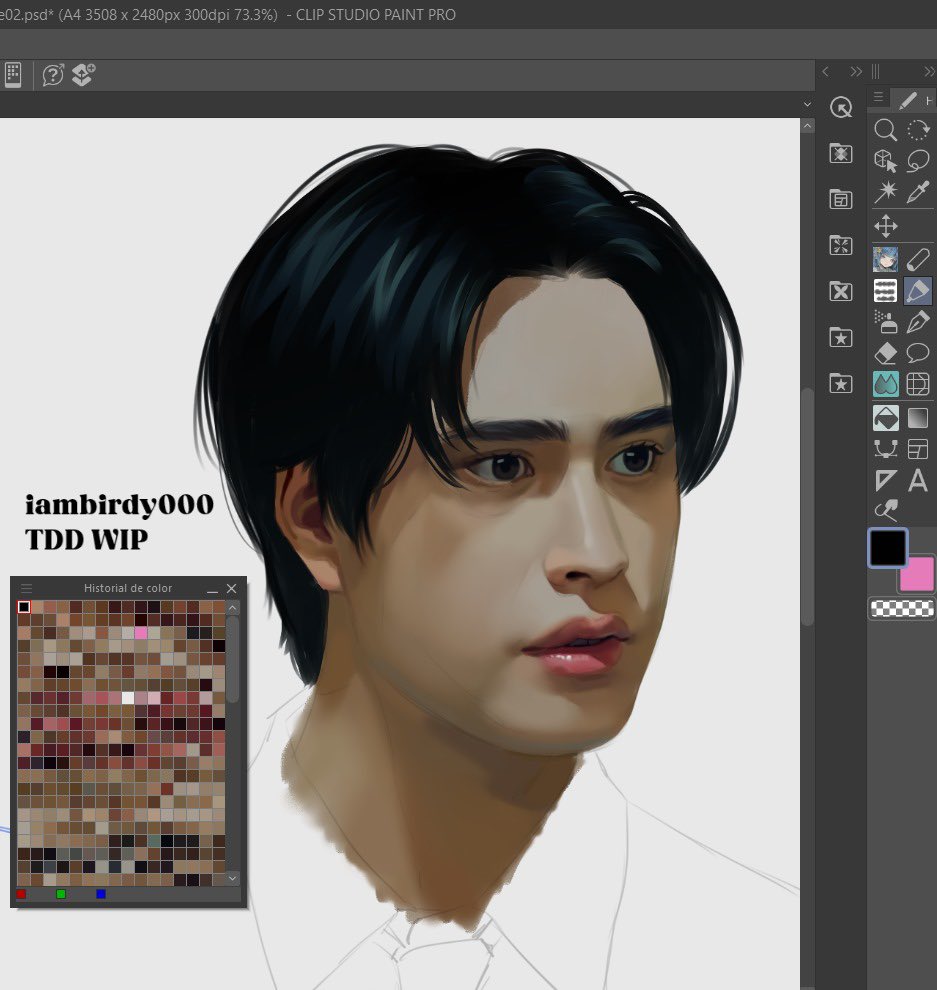The width and height of the screenshot is (937, 990).
Task: Select the Operation object cube tool
Action: pyautogui.click(x=885, y=160)
